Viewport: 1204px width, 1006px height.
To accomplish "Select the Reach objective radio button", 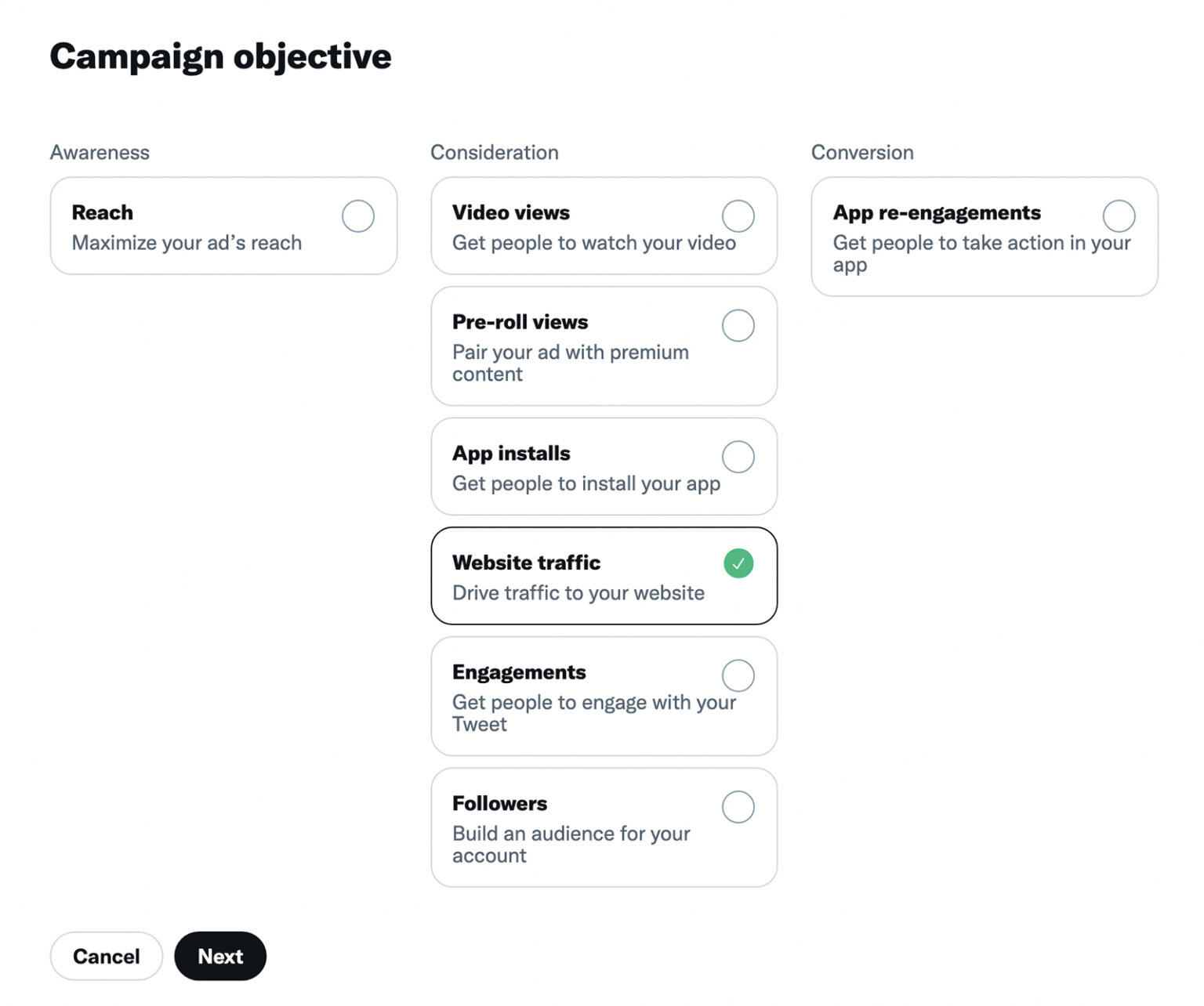I will click(357, 215).
